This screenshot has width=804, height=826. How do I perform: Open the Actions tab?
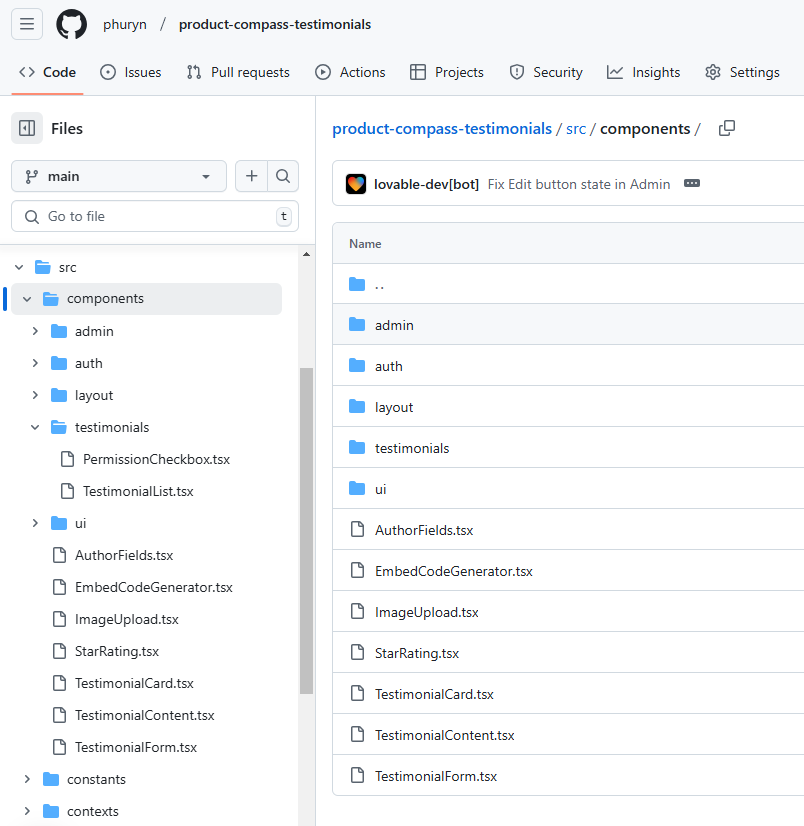[x=350, y=72]
